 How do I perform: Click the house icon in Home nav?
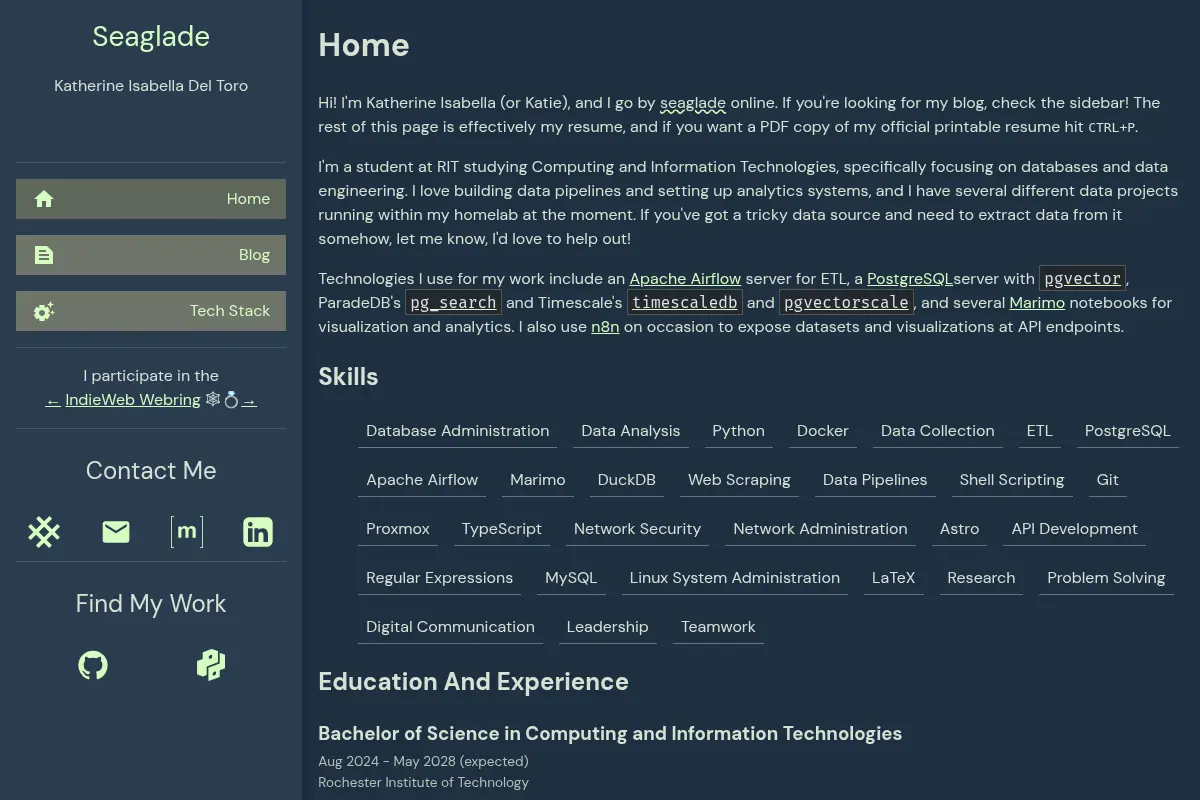44,199
